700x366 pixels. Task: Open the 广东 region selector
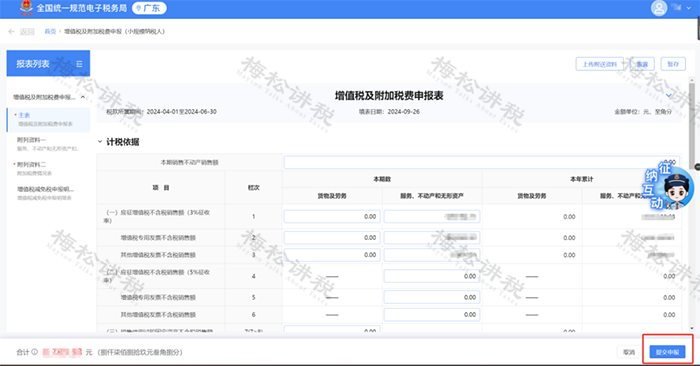coord(150,8)
